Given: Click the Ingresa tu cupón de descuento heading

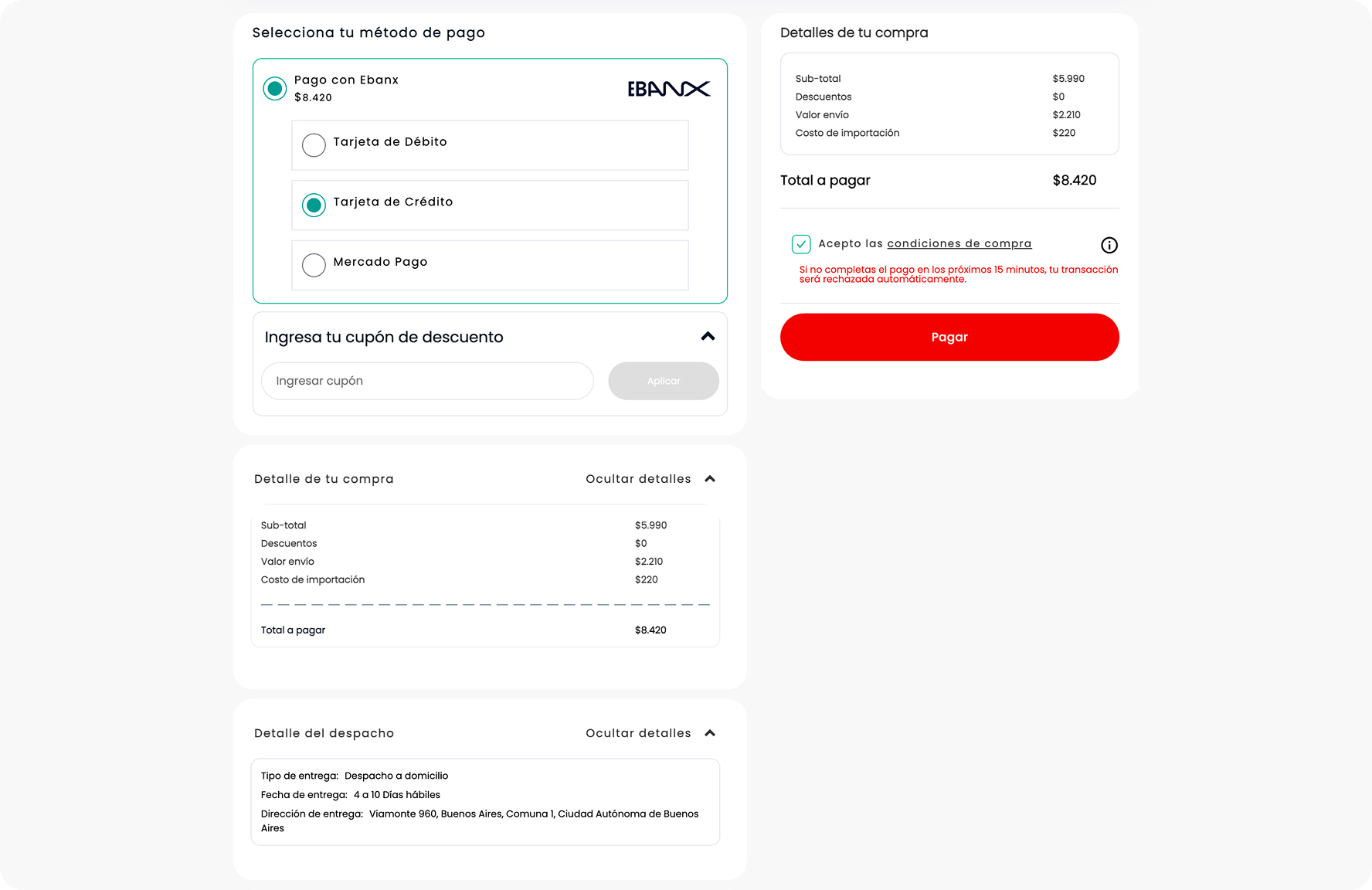Looking at the screenshot, I should click(x=384, y=337).
